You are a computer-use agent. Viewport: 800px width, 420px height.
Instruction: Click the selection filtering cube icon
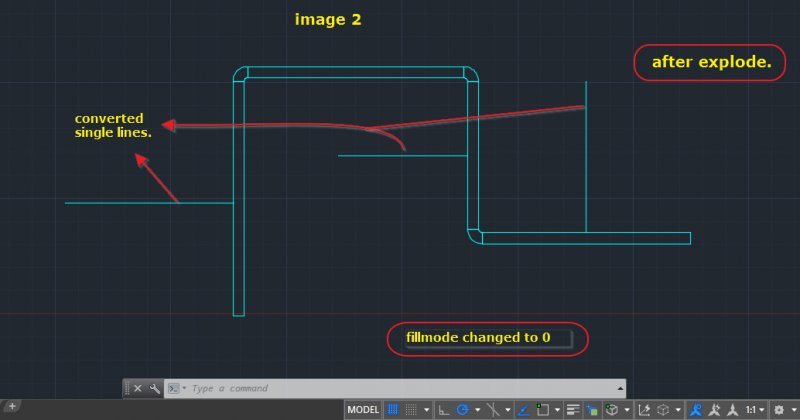[x=663, y=410]
